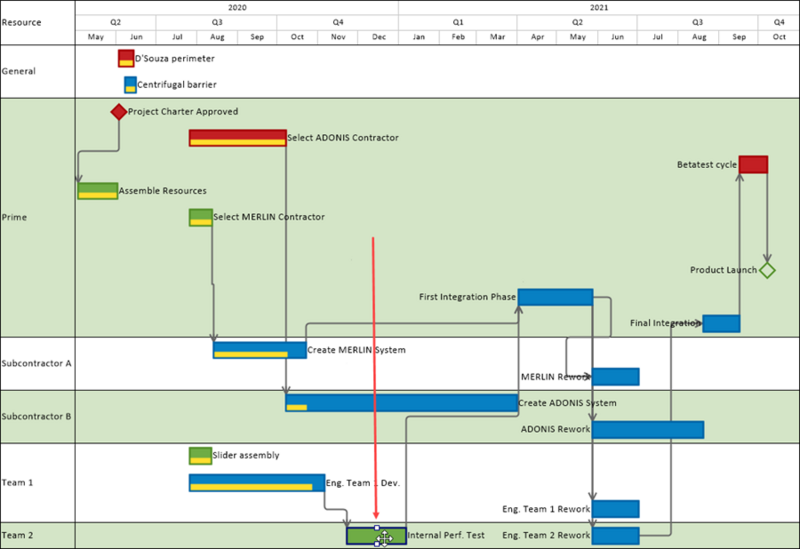Viewport: 800px width, 549px height.
Task: Click the 2021 year header
Action: point(599,8)
